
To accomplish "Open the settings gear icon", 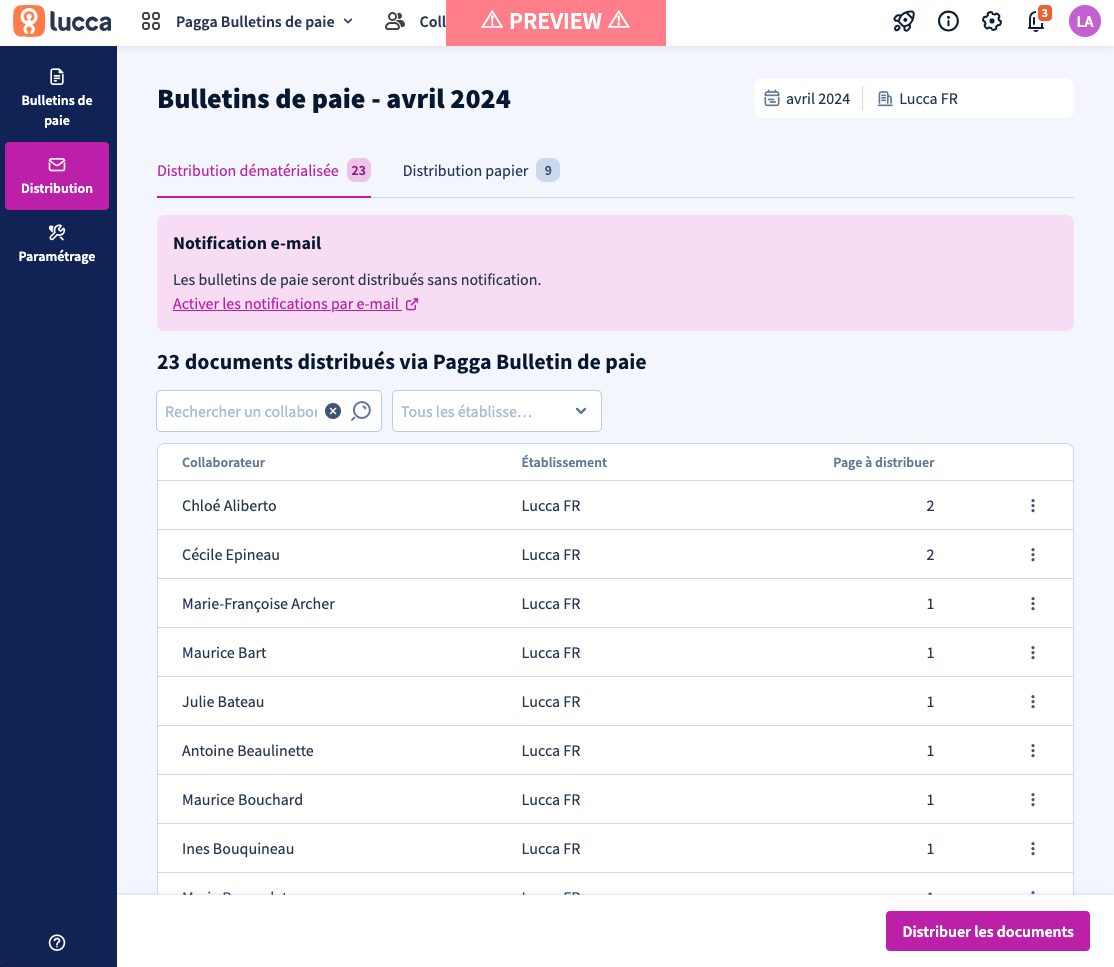I will (992, 21).
